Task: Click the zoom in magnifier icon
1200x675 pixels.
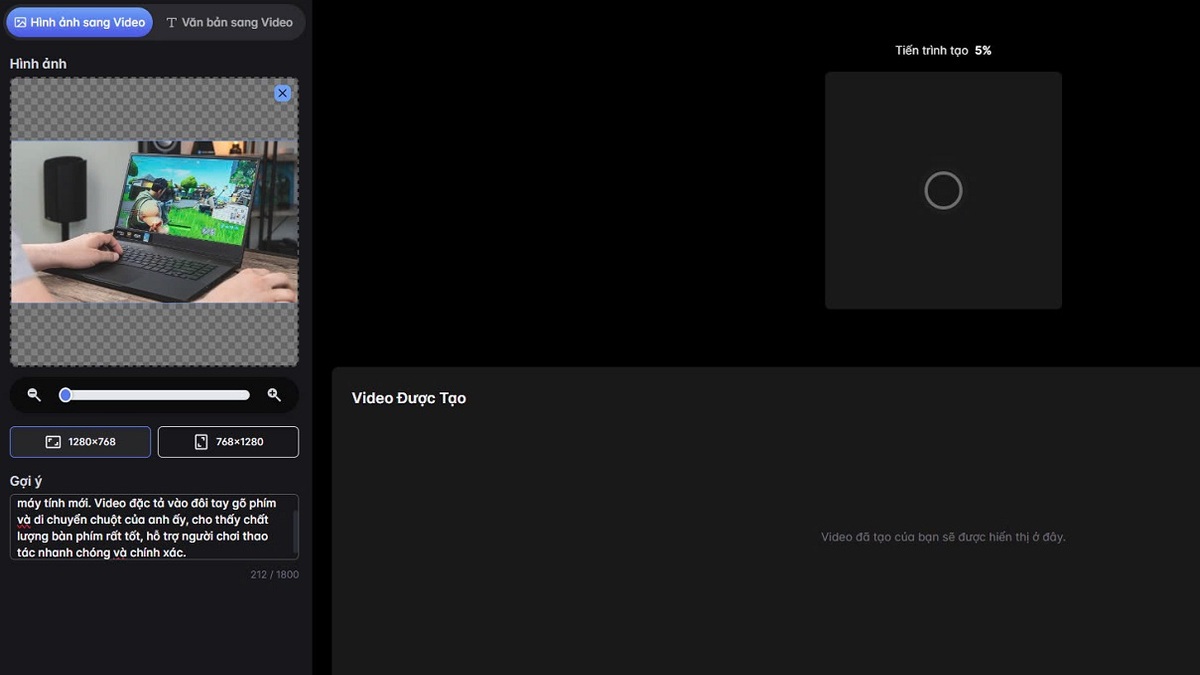Action: click(x=274, y=395)
